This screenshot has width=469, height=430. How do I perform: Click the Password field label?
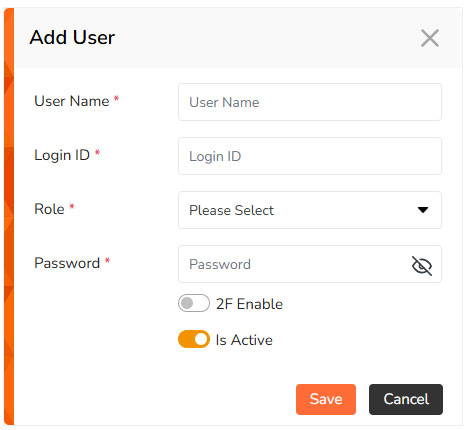(x=67, y=263)
